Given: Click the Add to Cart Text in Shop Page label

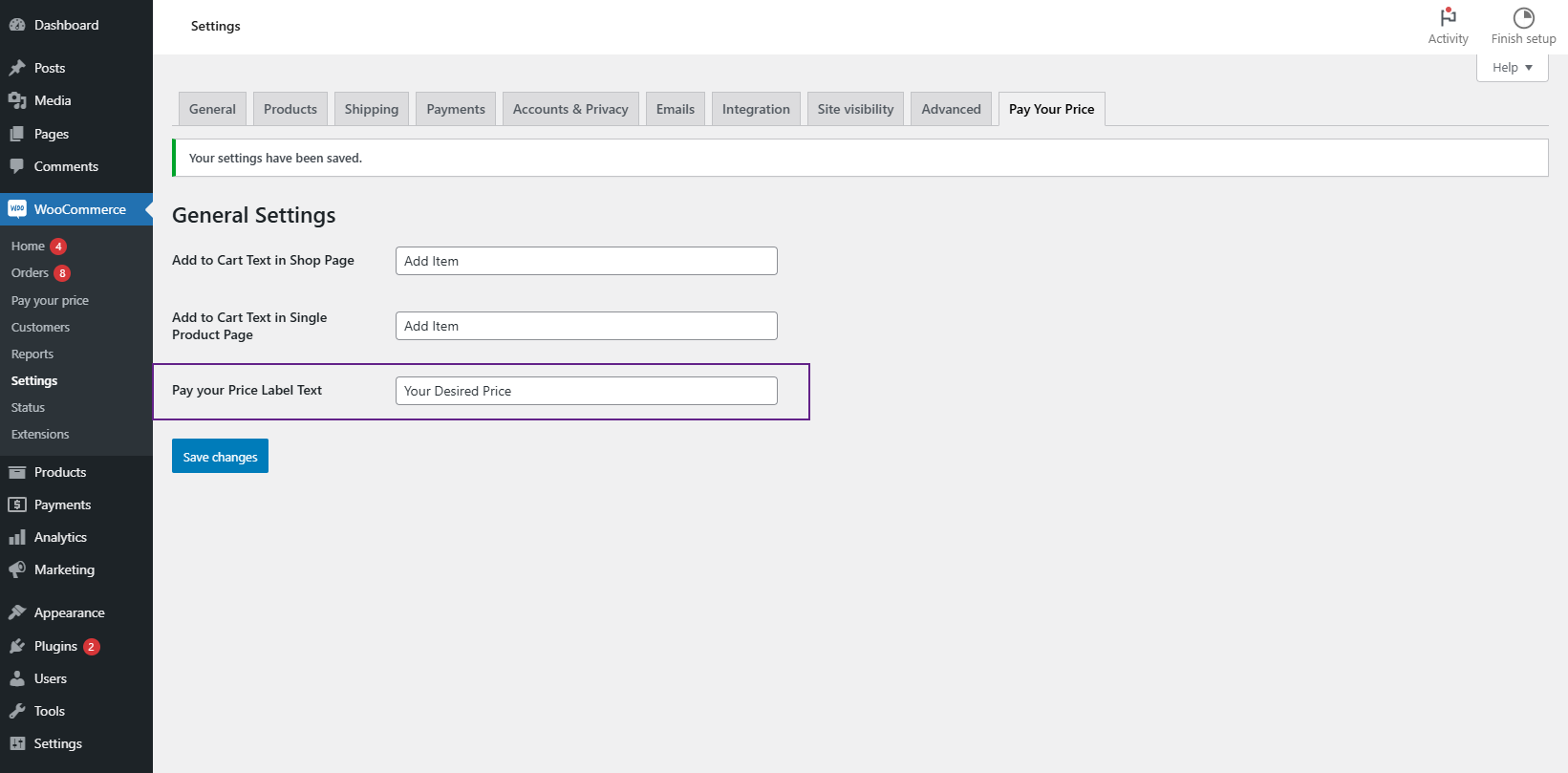Looking at the screenshot, I should [263, 260].
